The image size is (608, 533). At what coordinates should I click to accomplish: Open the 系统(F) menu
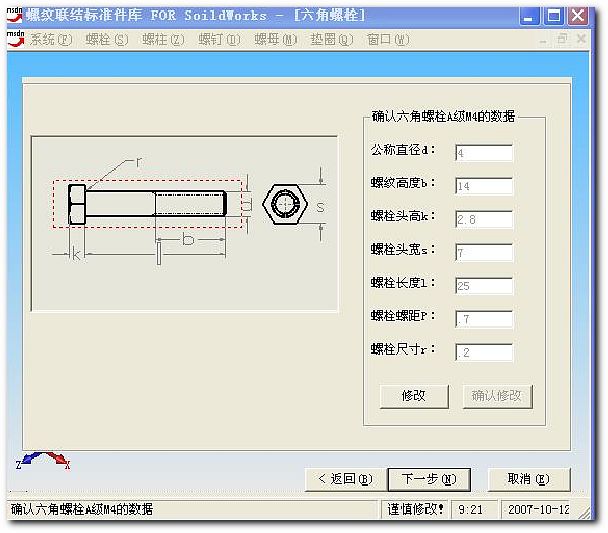(51, 40)
